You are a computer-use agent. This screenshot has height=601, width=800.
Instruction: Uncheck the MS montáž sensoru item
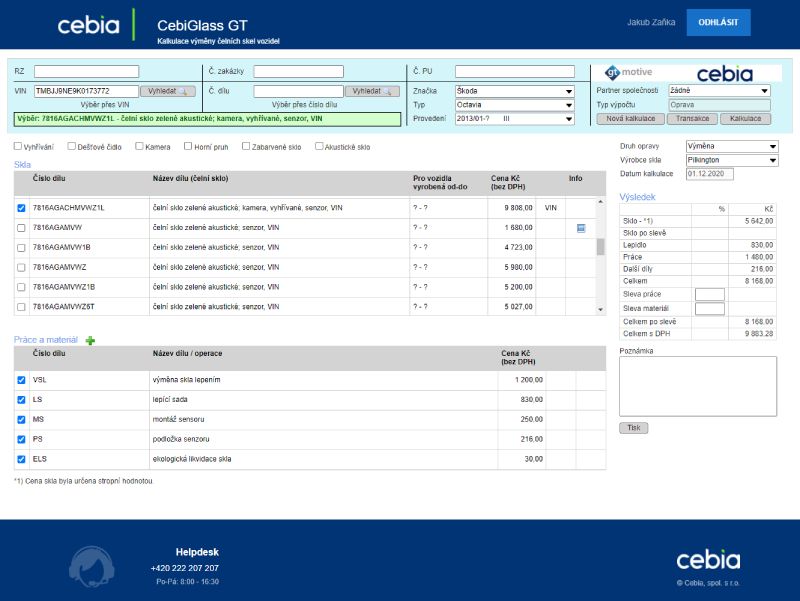pyautogui.click(x=21, y=420)
